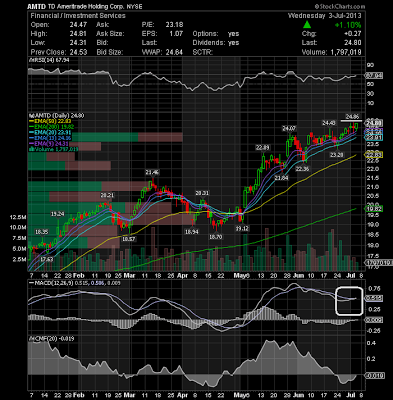Click the '19.24' January price annotation
The width and height of the screenshot is (393, 400).
(x=57, y=214)
